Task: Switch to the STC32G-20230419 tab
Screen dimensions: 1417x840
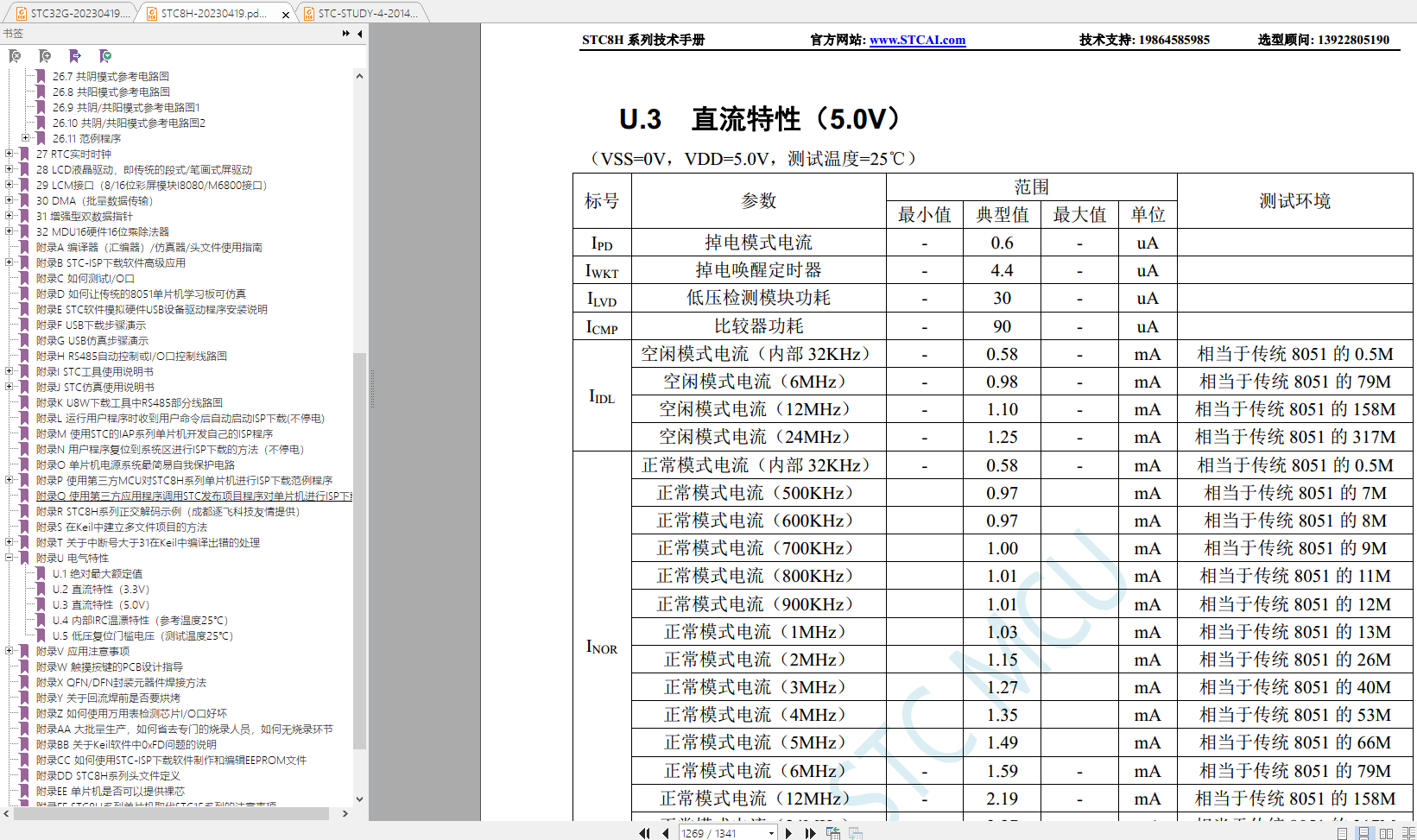Action: (x=73, y=13)
